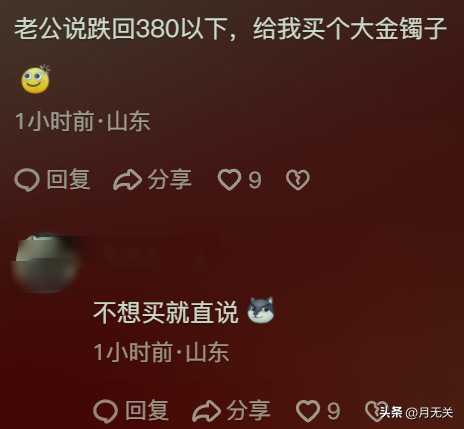Like the second comment with heart icon
This screenshot has height=429, width=464.
click(308, 411)
